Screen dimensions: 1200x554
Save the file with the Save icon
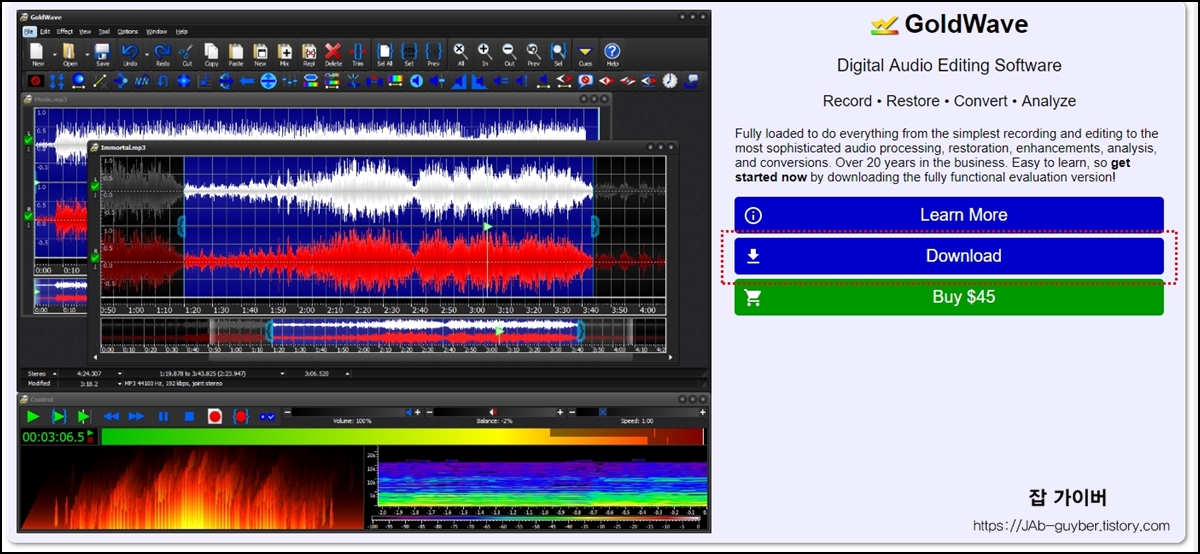coord(103,52)
